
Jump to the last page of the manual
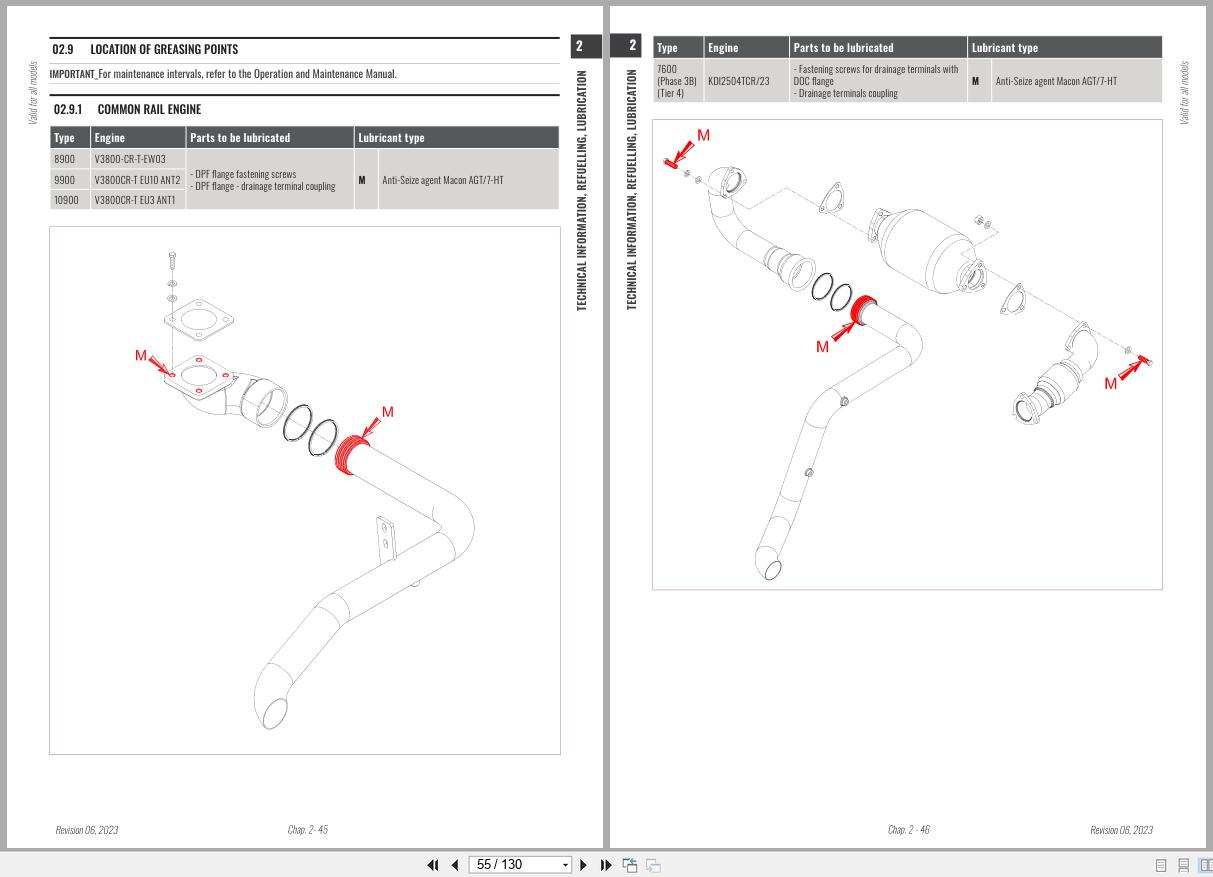pyautogui.click(x=605, y=864)
